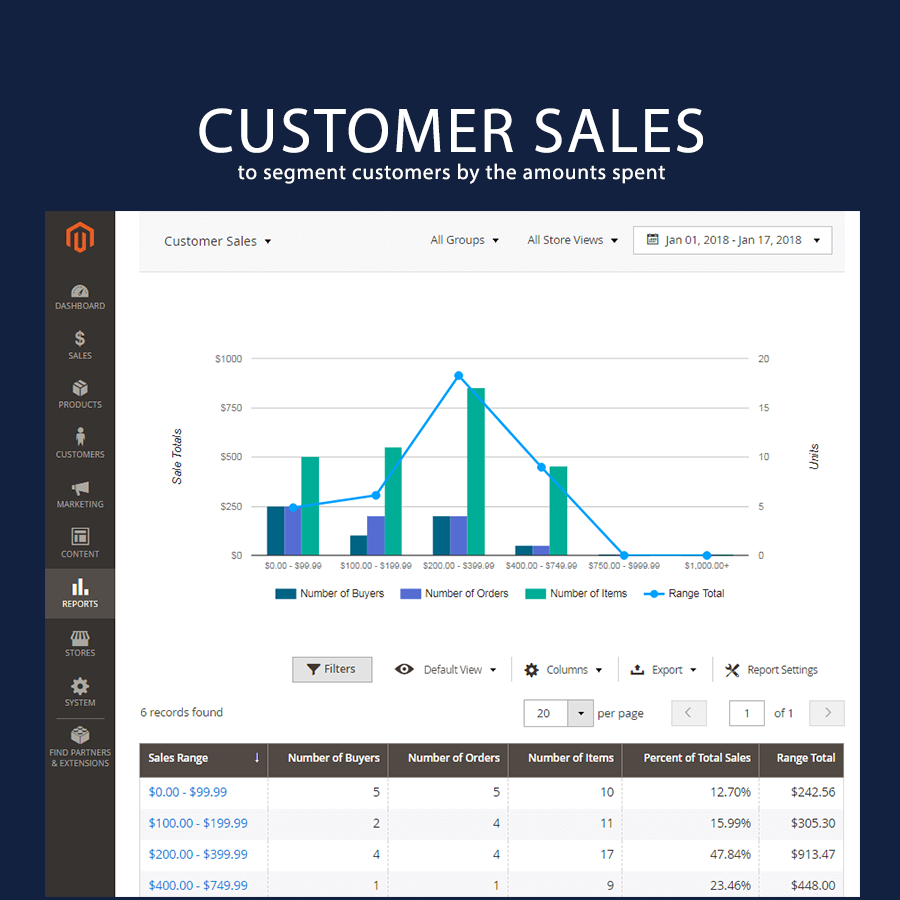The width and height of the screenshot is (900, 900).
Task: Open Content in the sidebar menu
Action: coord(80,543)
